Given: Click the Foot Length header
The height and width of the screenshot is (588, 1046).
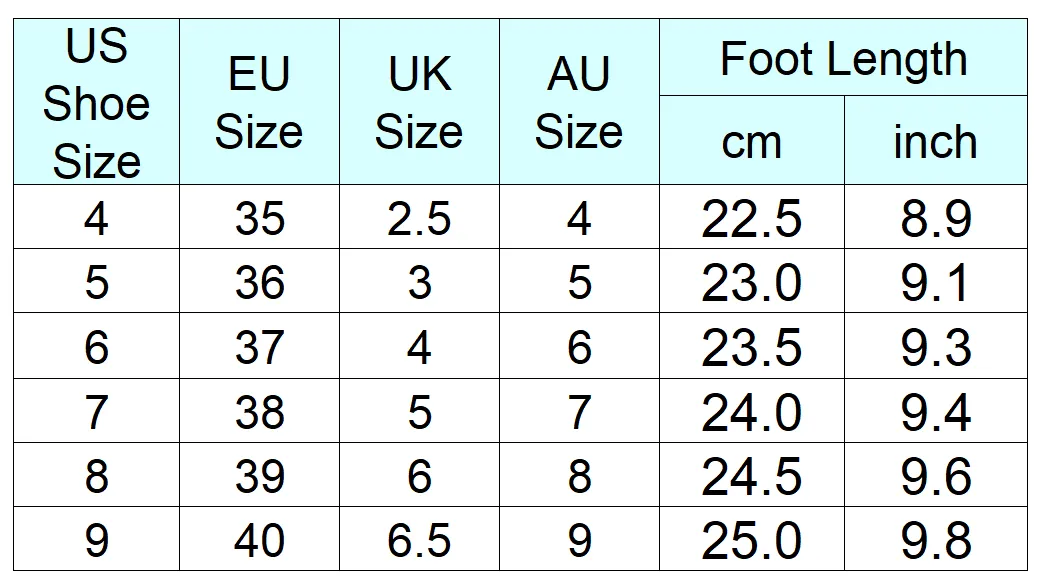Looking at the screenshot, I should coord(844,57).
